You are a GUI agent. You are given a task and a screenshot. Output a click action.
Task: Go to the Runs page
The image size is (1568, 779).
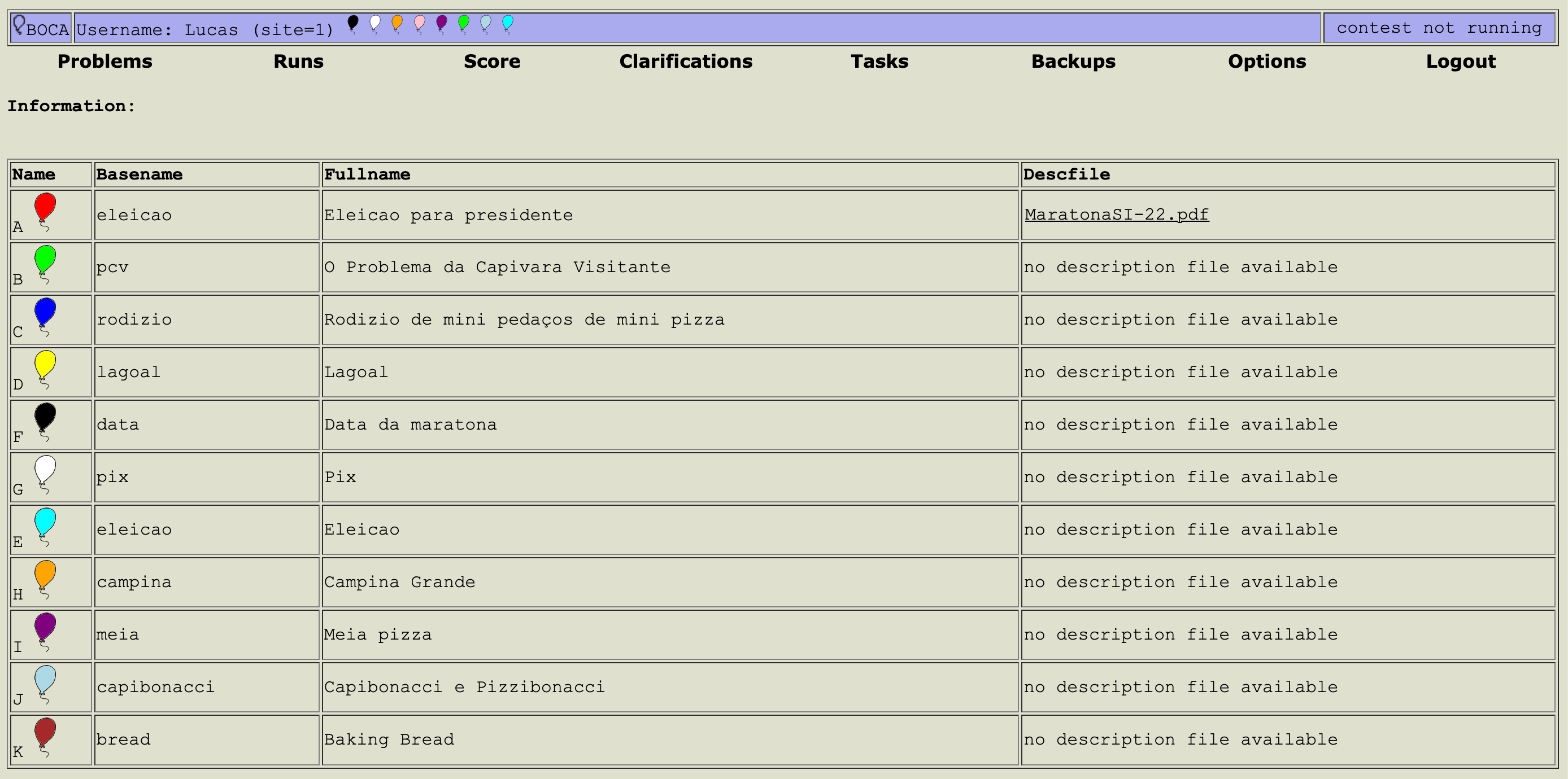point(298,62)
